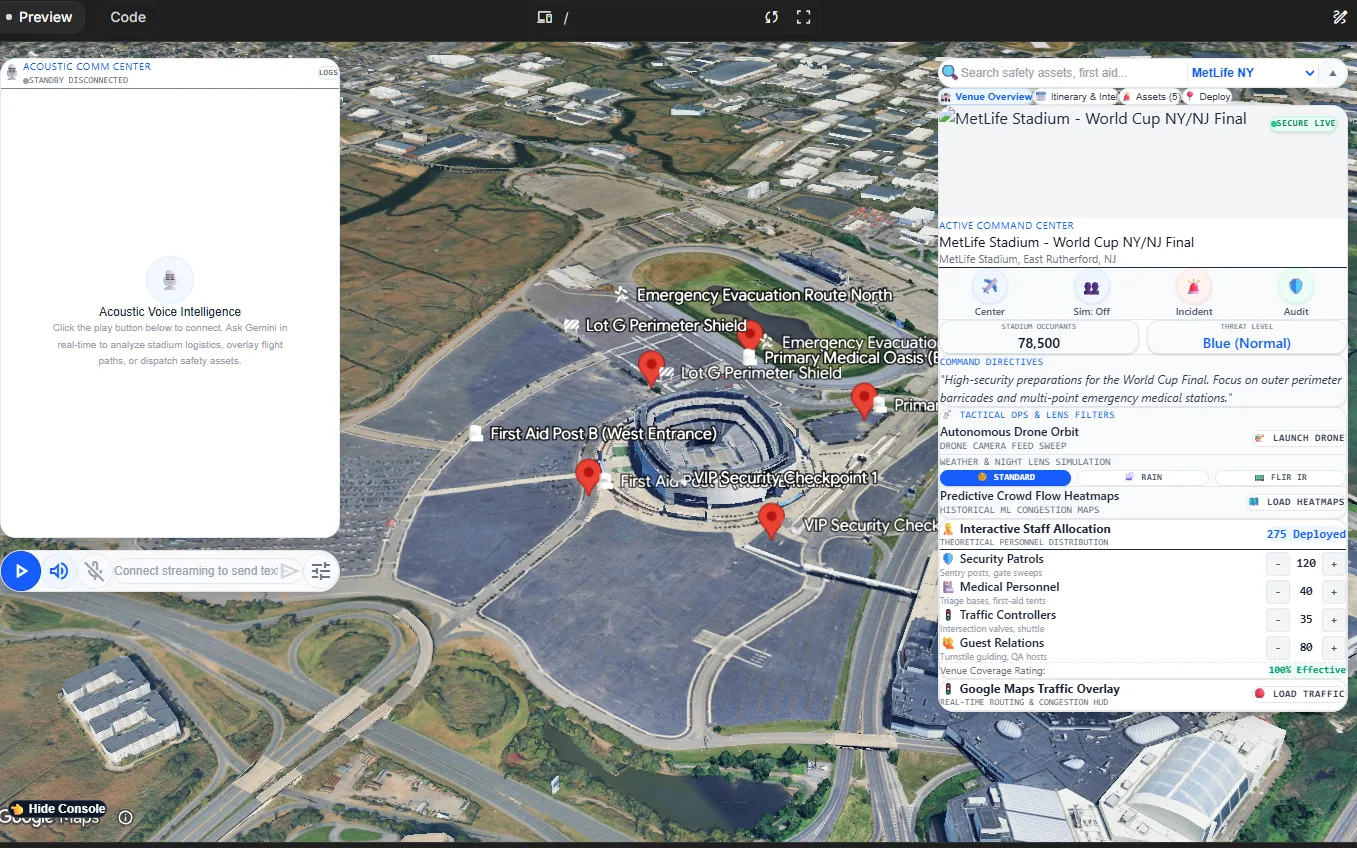Click the Emergency Evacuation Route North label
The height and width of the screenshot is (848, 1357).
point(764,295)
